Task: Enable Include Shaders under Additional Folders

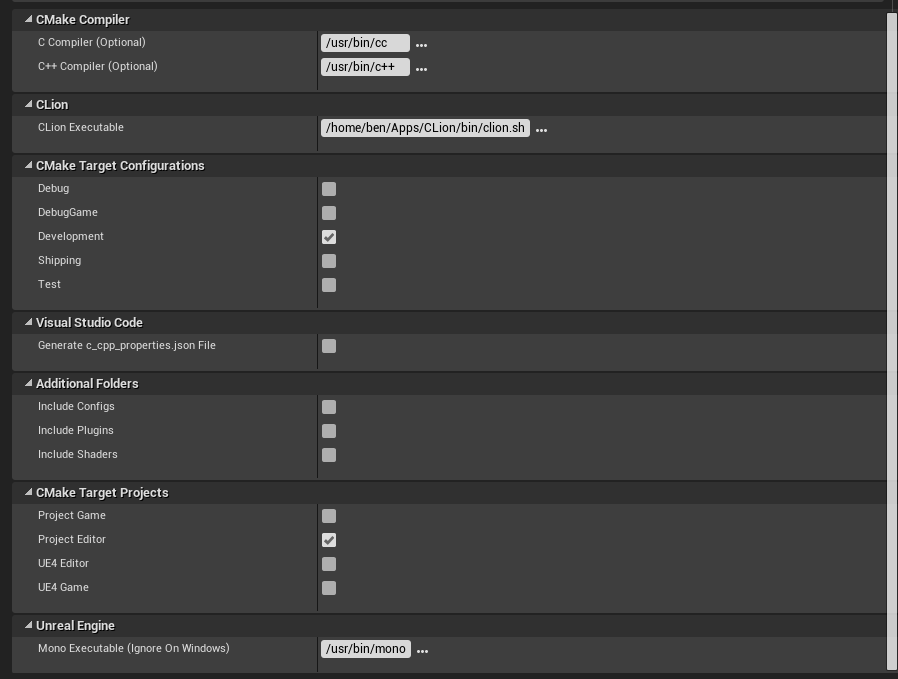Action: [329, 455]
